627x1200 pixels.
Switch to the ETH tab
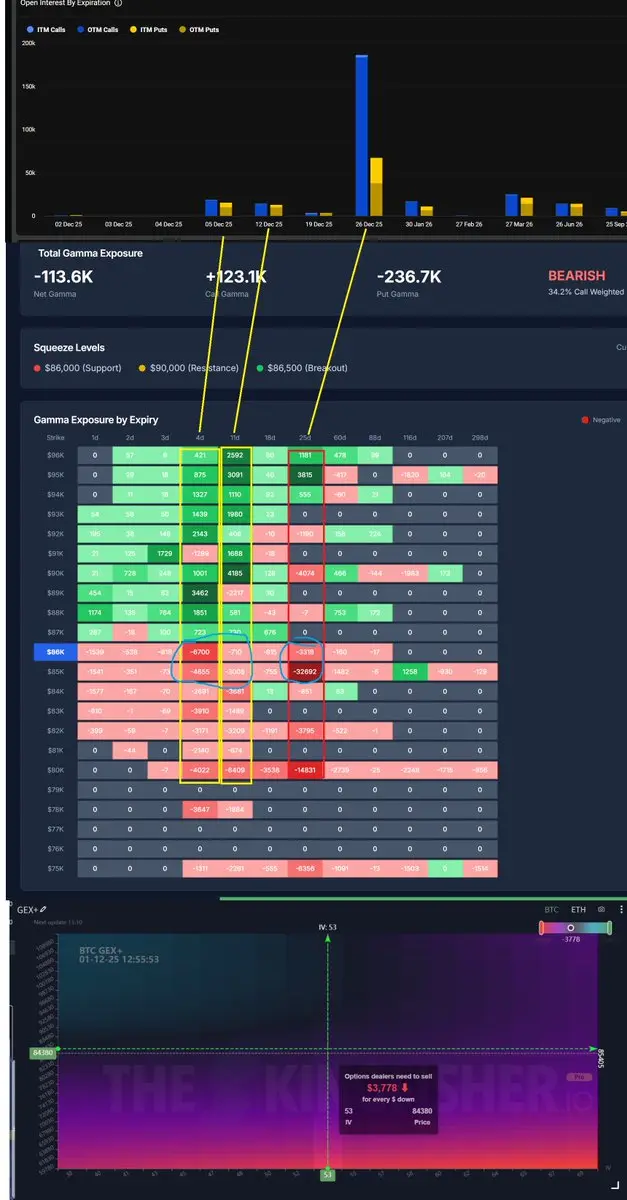pos(579,910)
